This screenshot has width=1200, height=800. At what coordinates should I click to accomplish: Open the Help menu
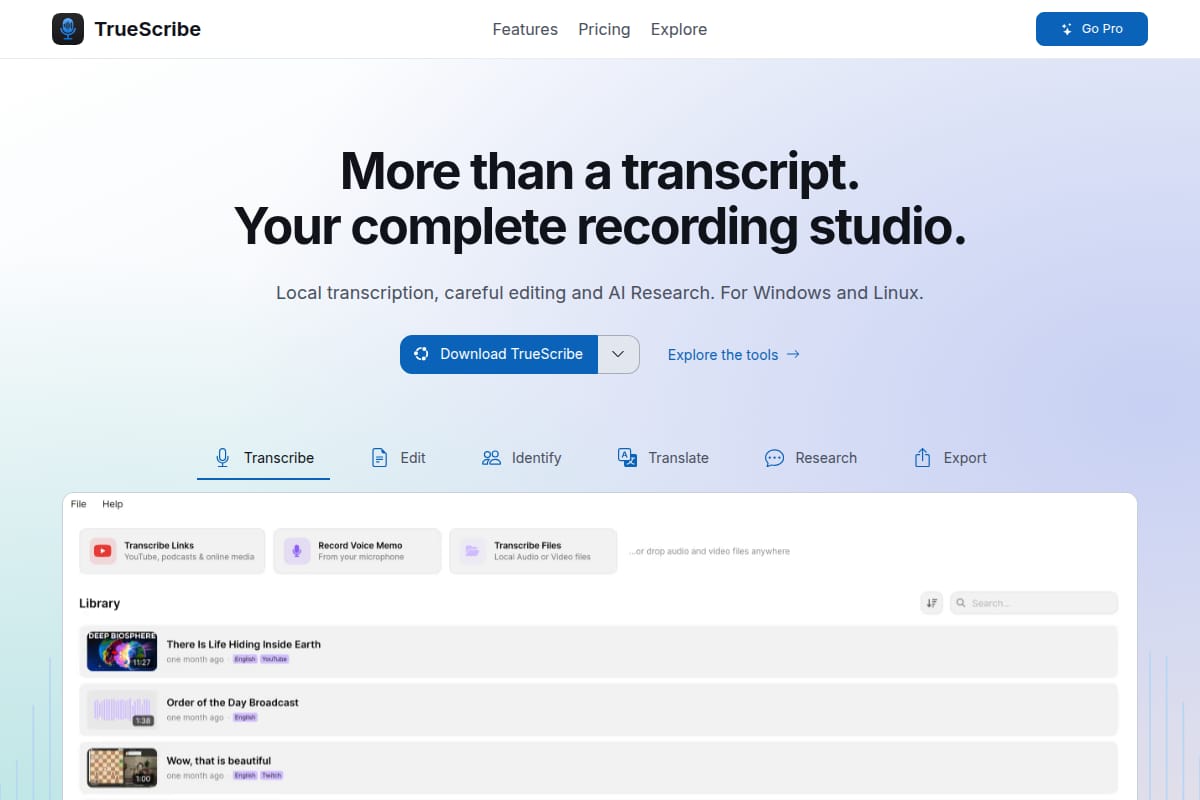point(113,504)
